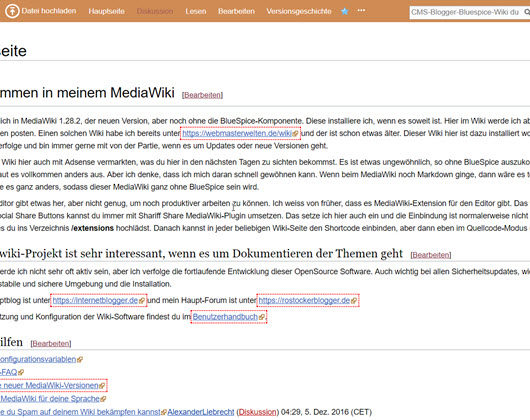The image size is (530, 420).
Task: Click the external-link icon after 'bekämpfen kannst'
Action: click(164, 413)
